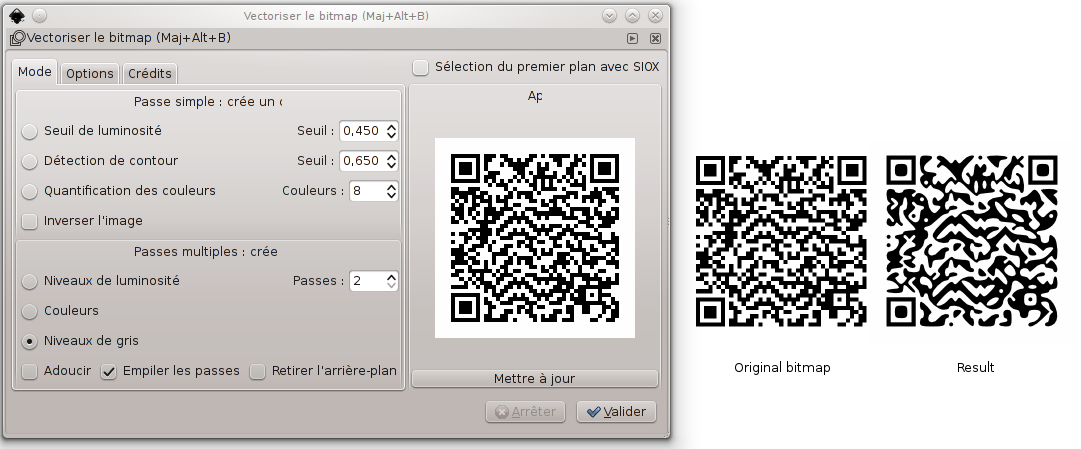Image resolution: width=1081 pixels, height=449 pixels.
Task: Switch to the Mode tab
Action: [34, 72]
